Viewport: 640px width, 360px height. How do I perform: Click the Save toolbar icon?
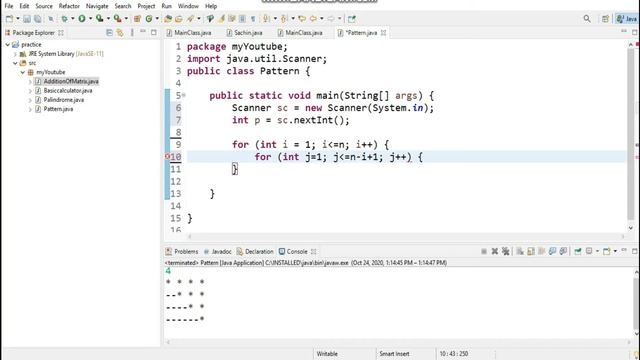click(x=27, y=18)
